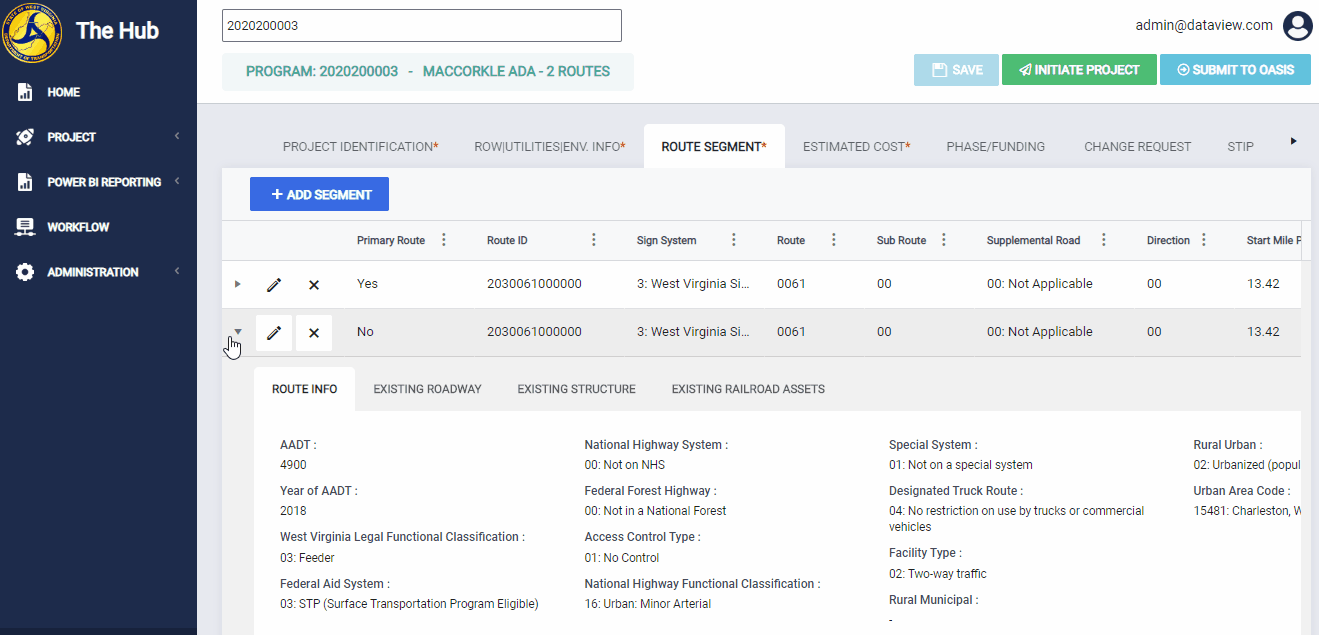Select the Route Info sub-tab
The width and height of the screenshot is (1319, 635).
[x=305, y=389]
